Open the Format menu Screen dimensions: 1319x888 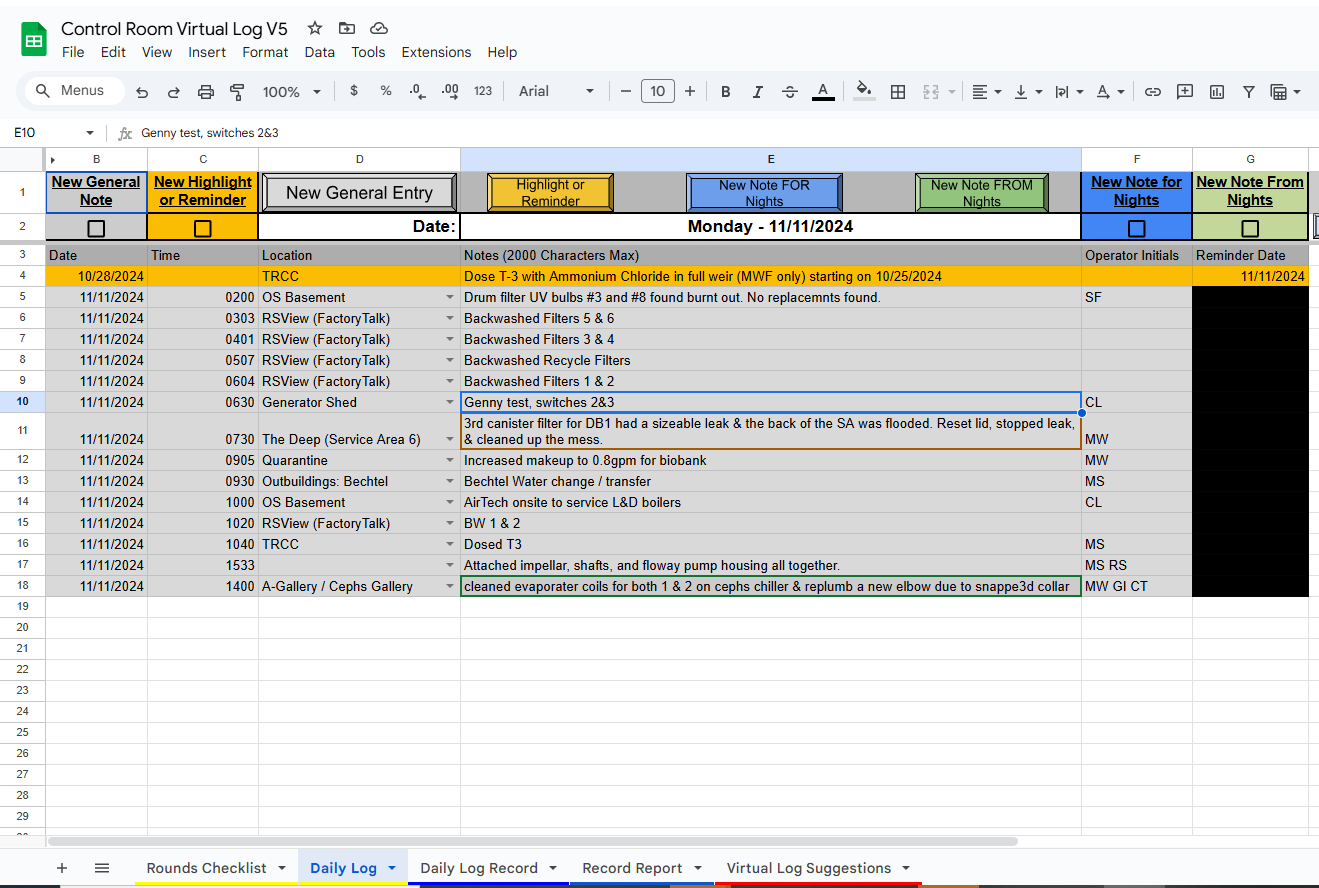pyautogui.click(x=265, y=52)
